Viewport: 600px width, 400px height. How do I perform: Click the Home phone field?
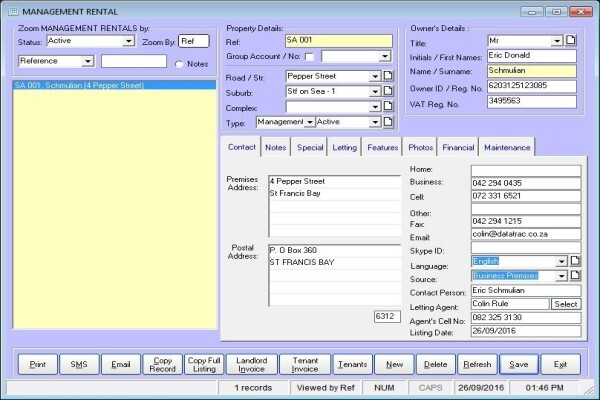click(x=526, y=170)
